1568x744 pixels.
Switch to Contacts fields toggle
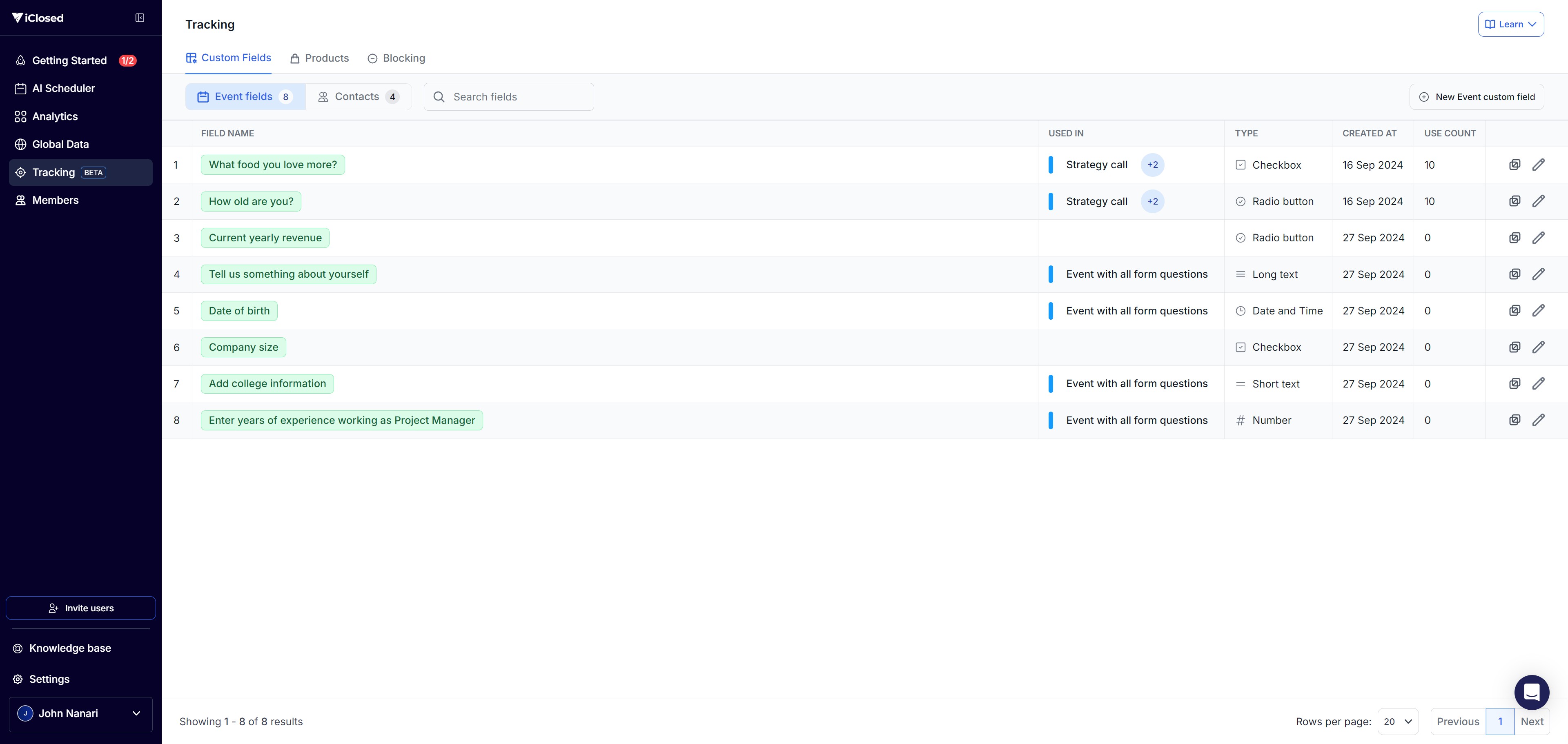coord(358,97)
